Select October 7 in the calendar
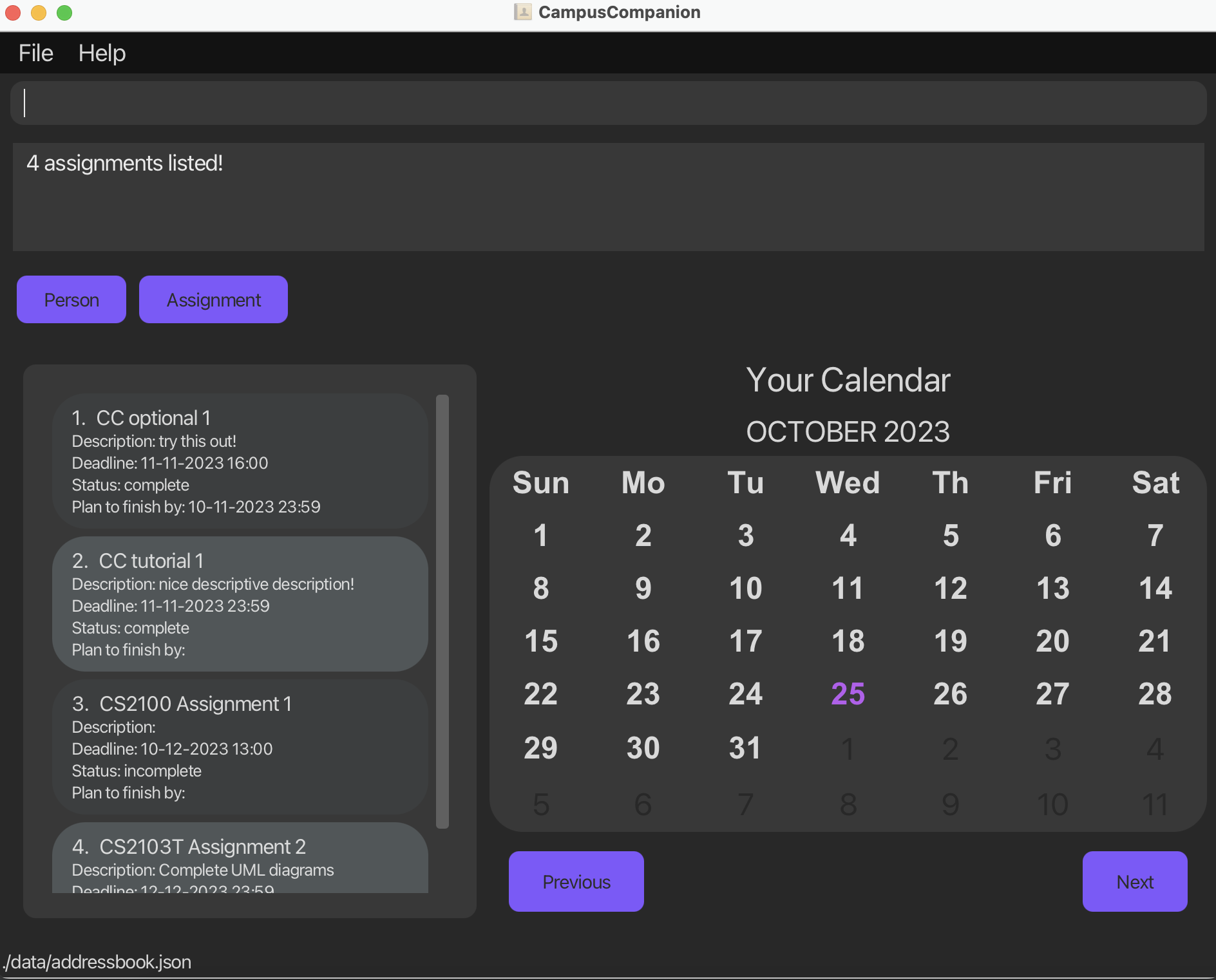 click(1155, 535)
